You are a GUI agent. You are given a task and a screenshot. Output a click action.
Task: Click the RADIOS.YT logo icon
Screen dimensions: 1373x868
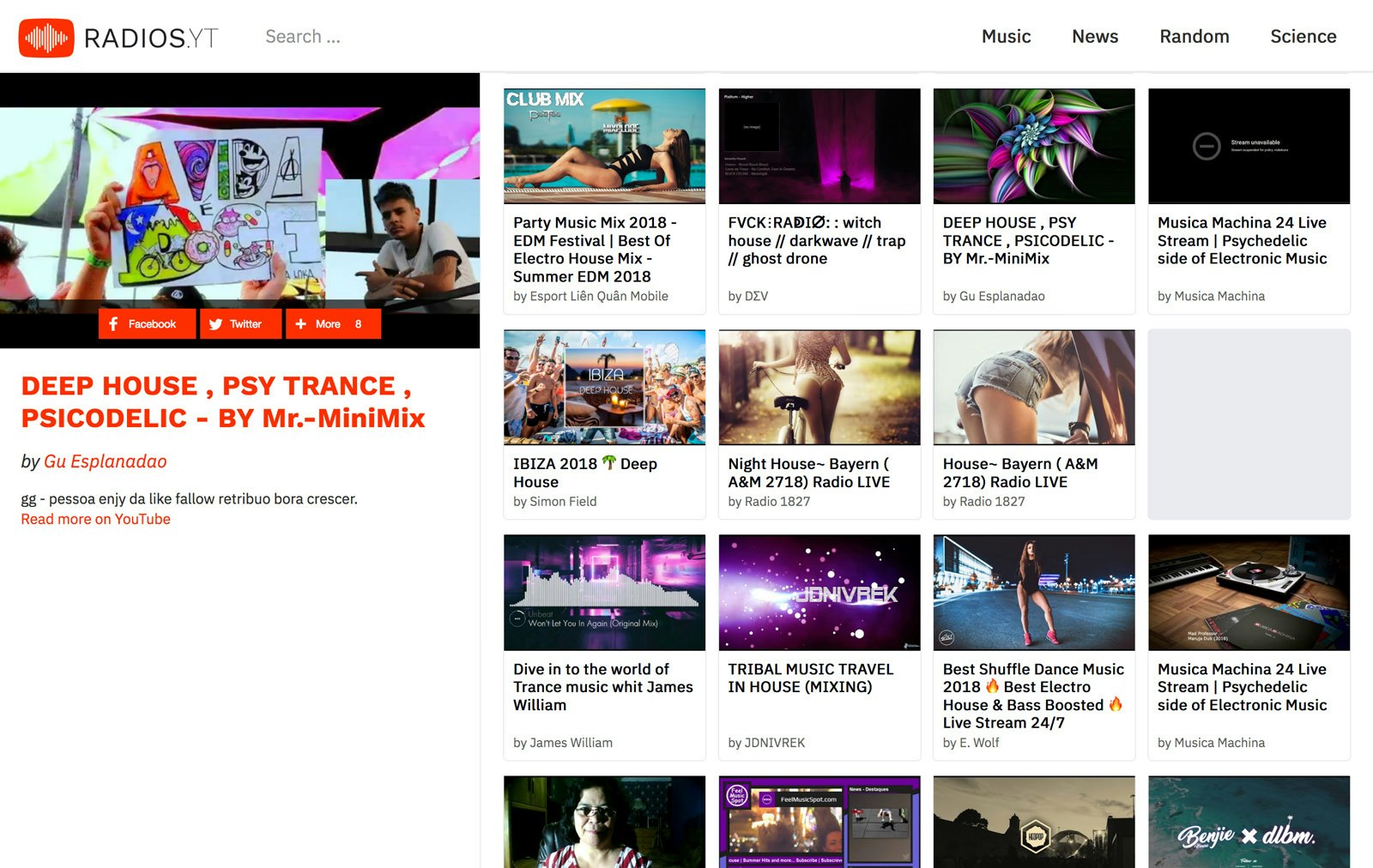coord(47,36)
